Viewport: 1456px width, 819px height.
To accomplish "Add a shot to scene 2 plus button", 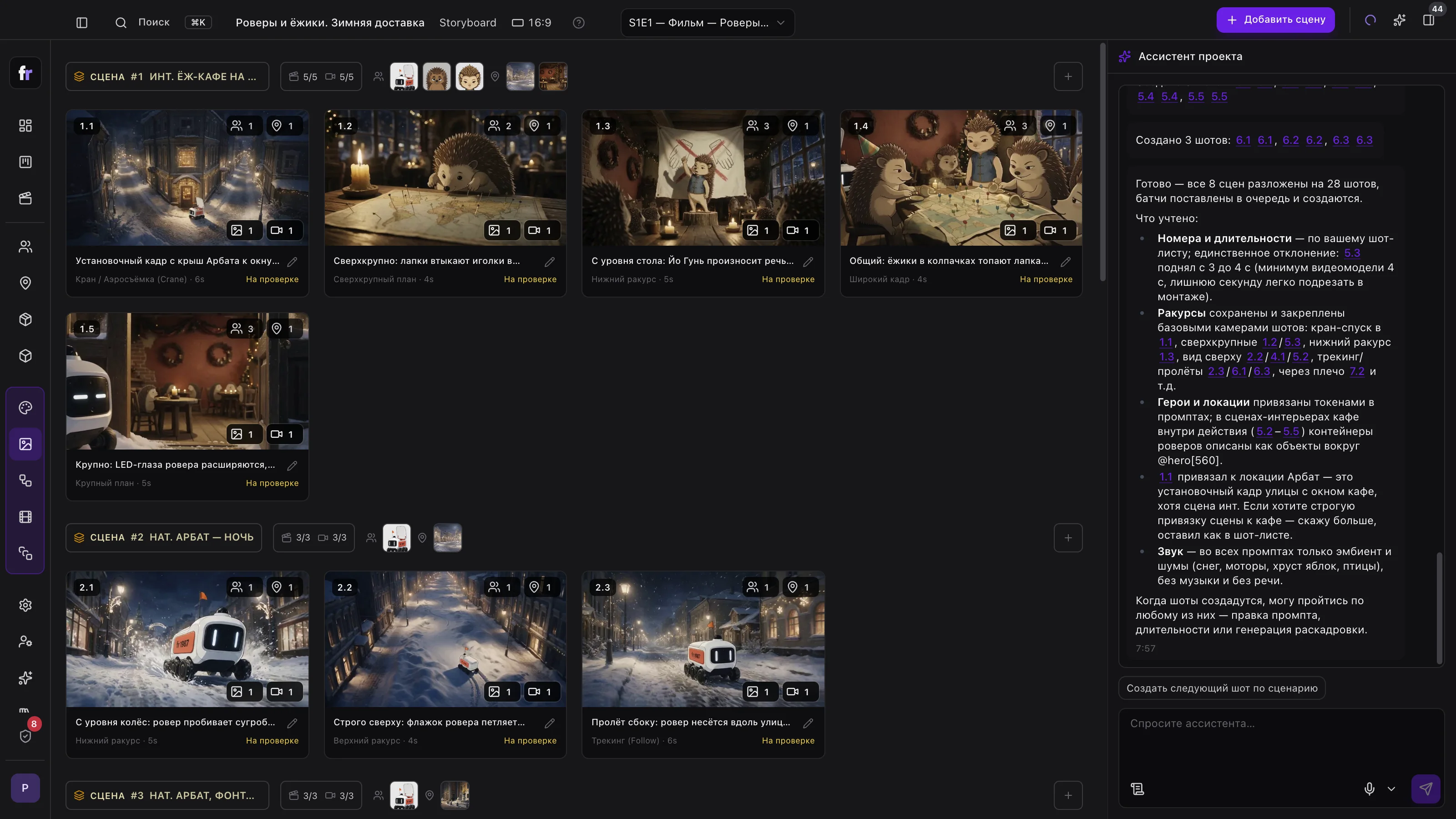I will 1068,537.
